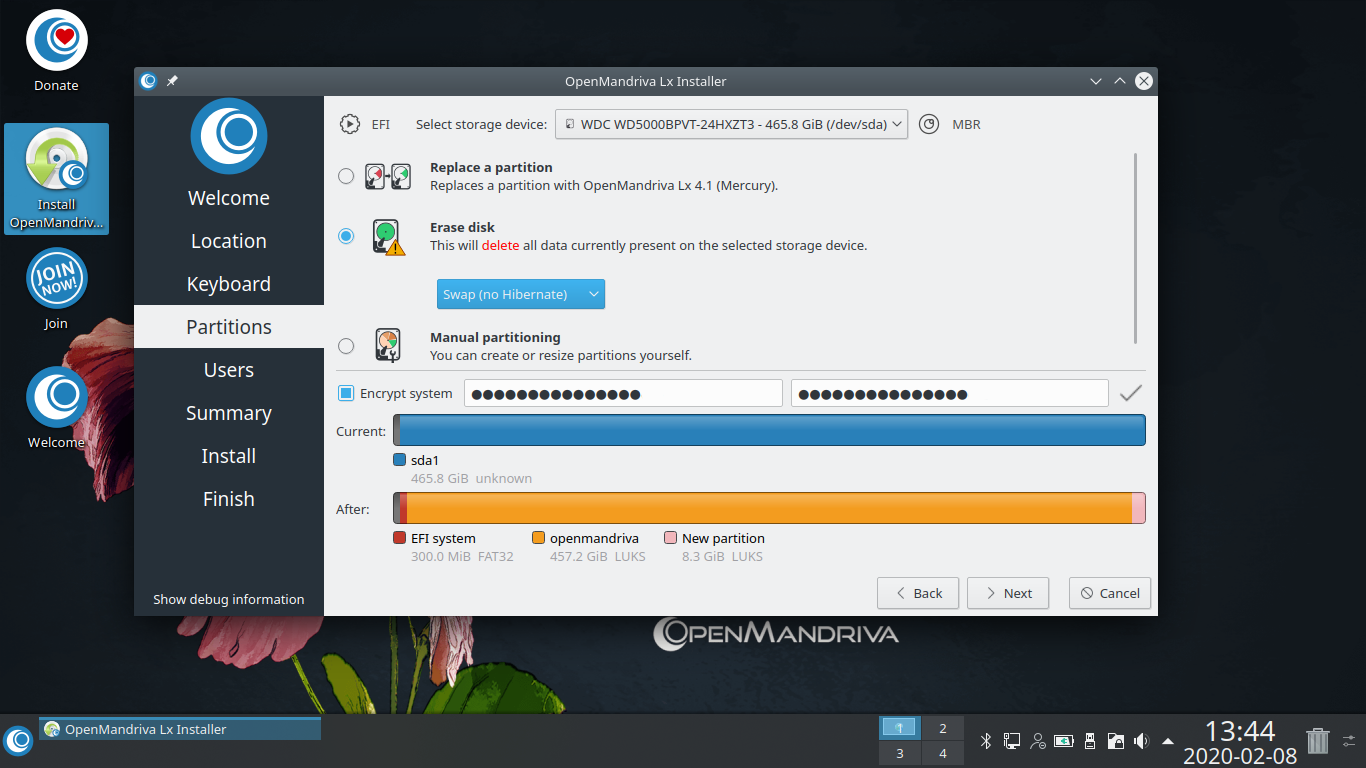
Task: Expand the Swap (no Hibernate) dropdown
Action: (521, 294)
